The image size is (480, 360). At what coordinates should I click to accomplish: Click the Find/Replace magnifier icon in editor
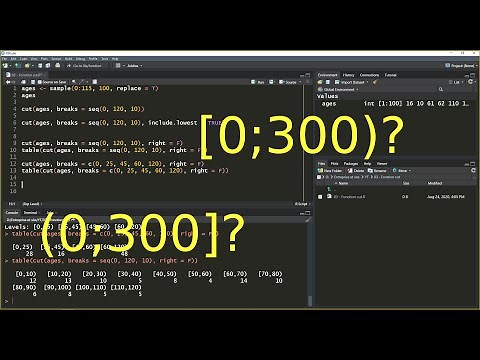click(x=74, y=82)
